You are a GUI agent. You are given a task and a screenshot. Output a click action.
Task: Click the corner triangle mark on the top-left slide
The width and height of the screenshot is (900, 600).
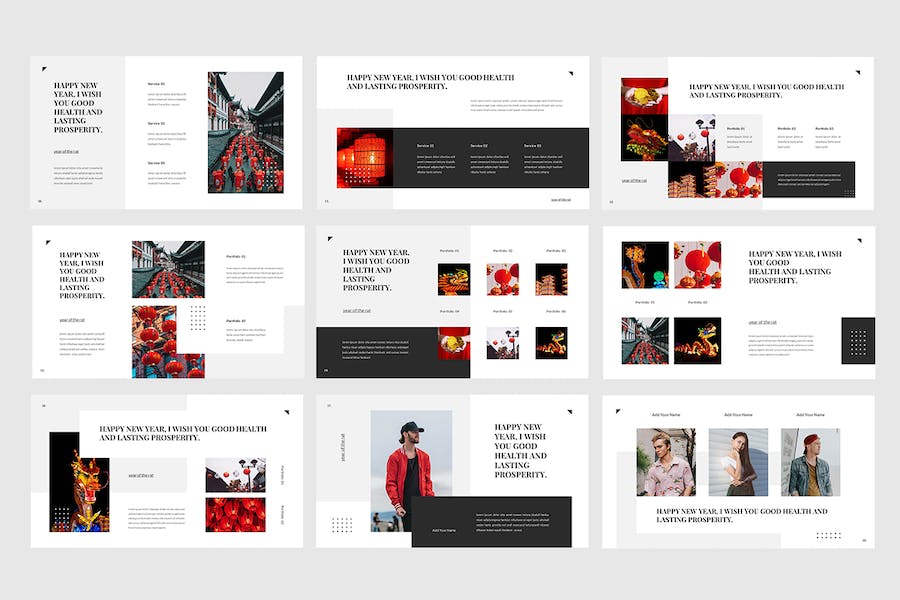click(x=44, y=70)
